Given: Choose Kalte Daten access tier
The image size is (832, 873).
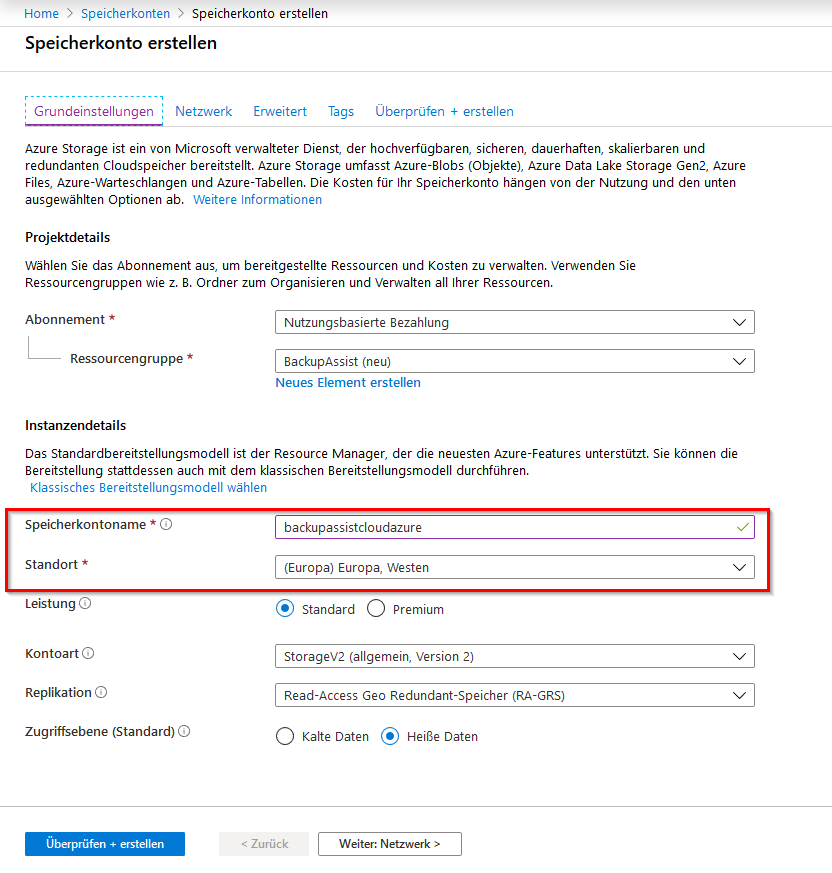Looking at the screenshot, I should pos(285,737).
